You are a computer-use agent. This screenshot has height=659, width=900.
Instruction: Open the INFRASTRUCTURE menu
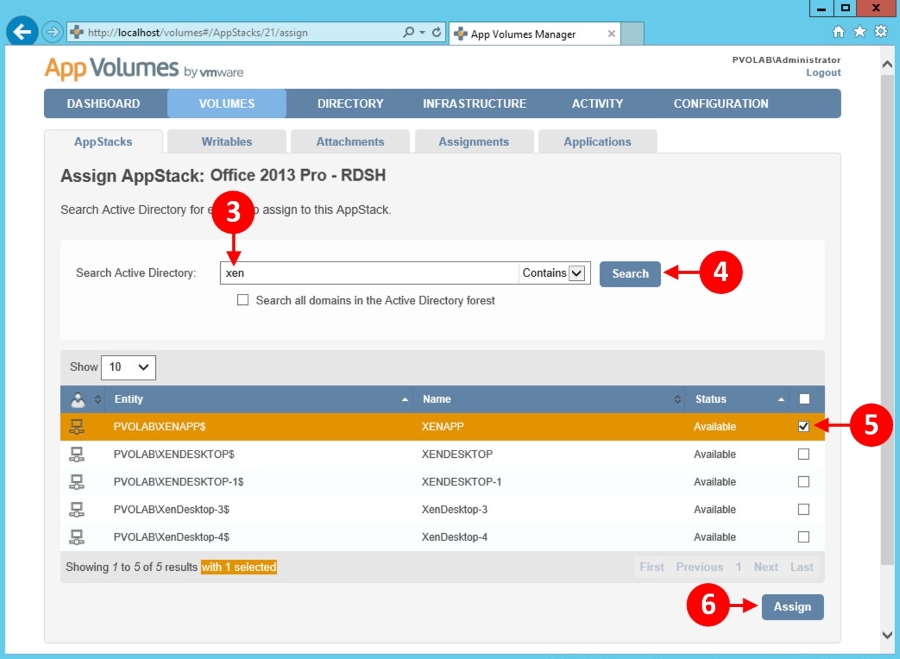pos(475,104)
